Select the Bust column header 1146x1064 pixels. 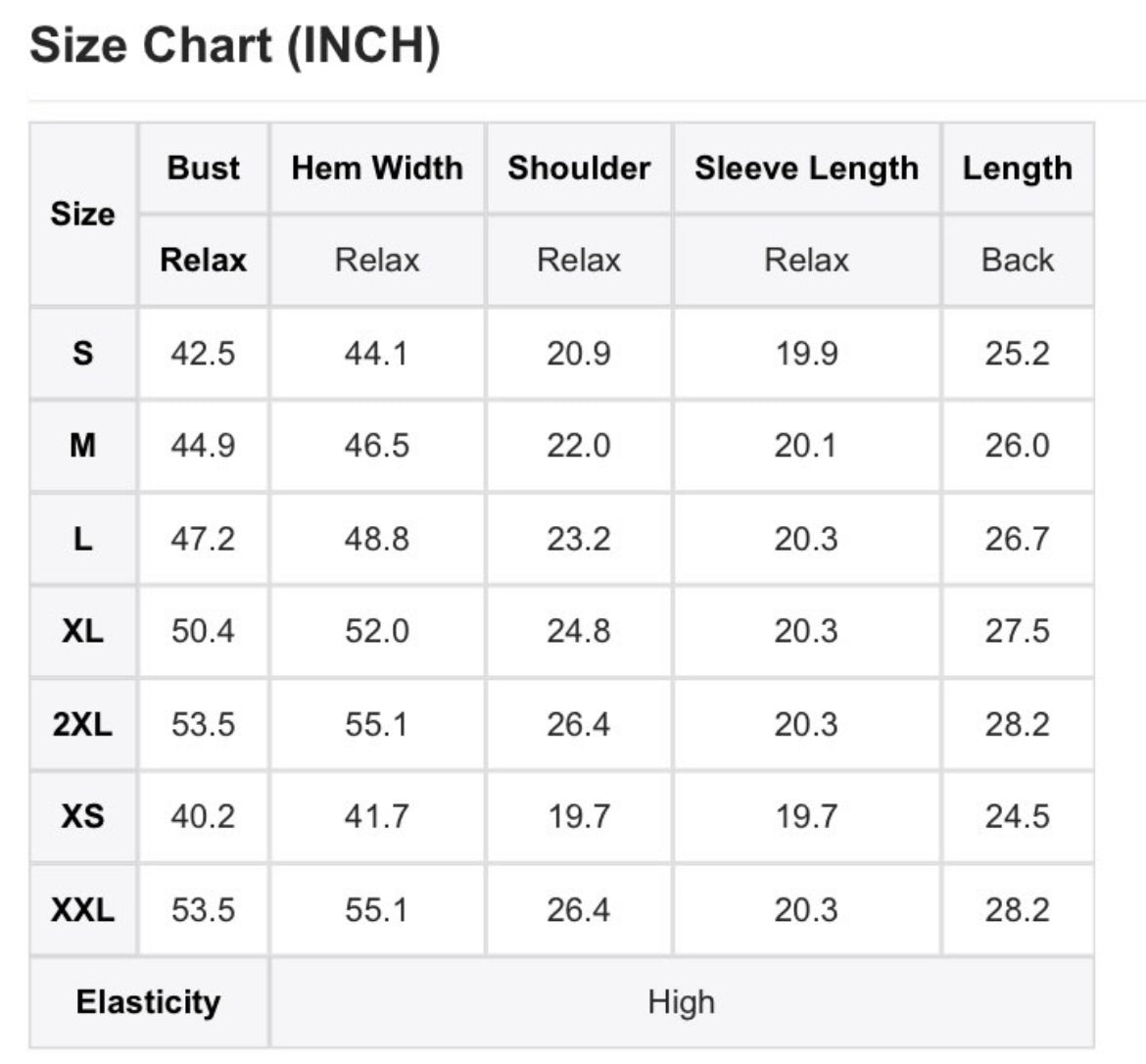click(x=203, y=169)
